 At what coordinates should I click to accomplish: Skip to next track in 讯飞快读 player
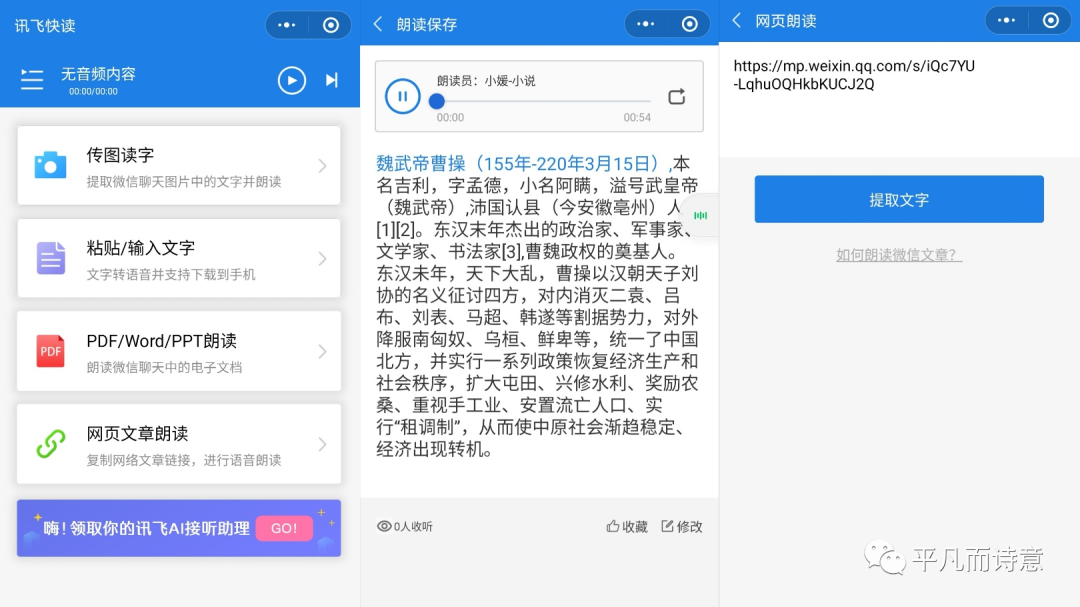point(332,81)
